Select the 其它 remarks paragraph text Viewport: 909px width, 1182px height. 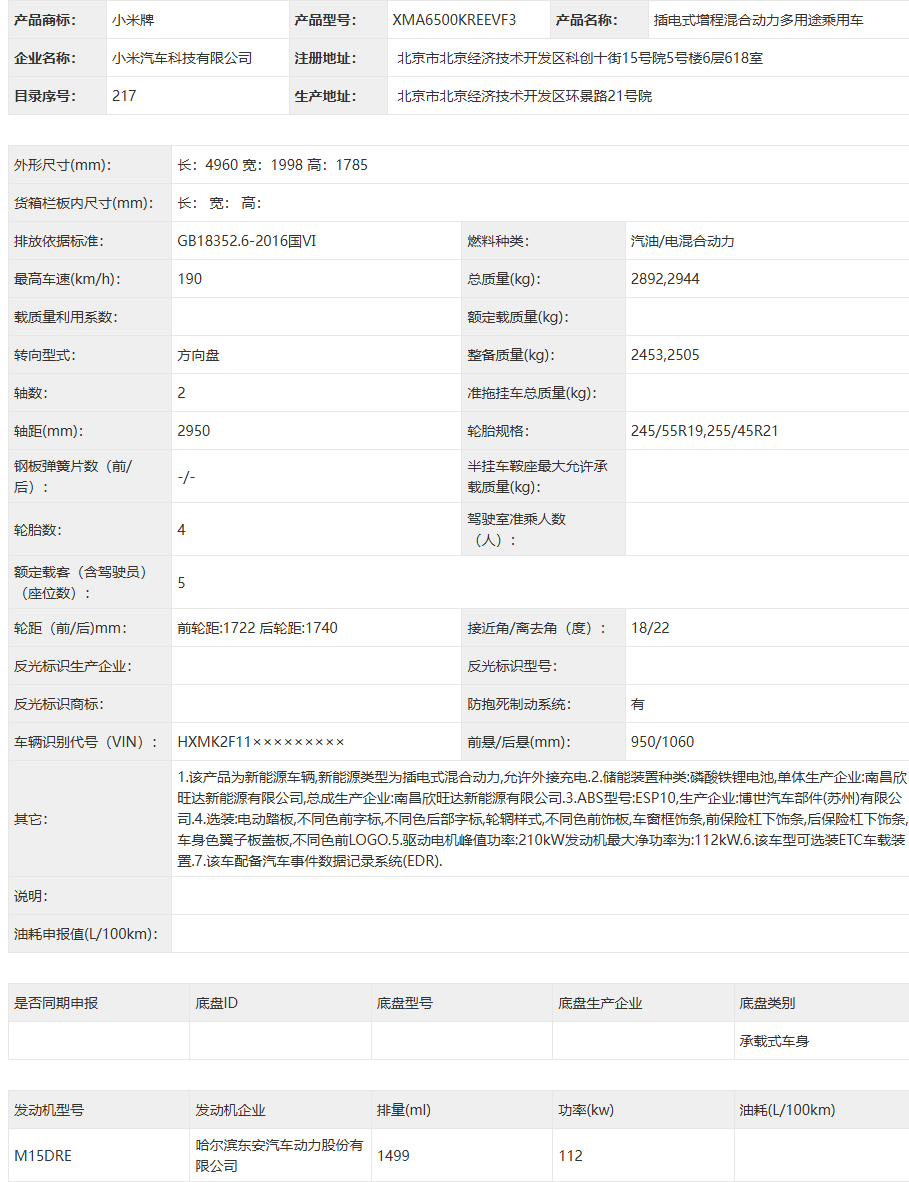[x=542, y=819]
